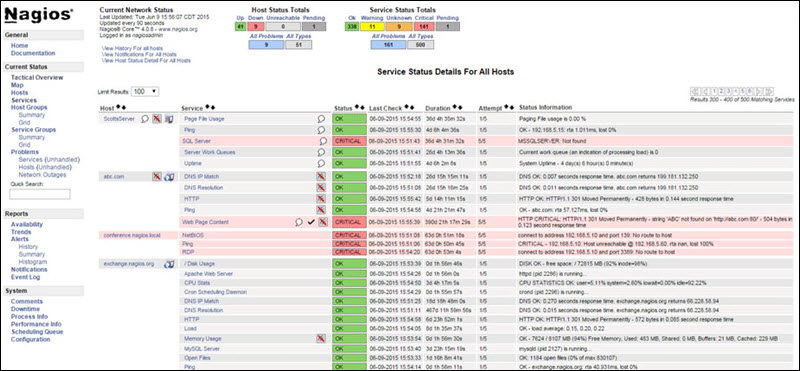The width and height of the screenshot is (800, 371).
Task: Focus the Quick Search field
Action: click(x=40, y=194)
